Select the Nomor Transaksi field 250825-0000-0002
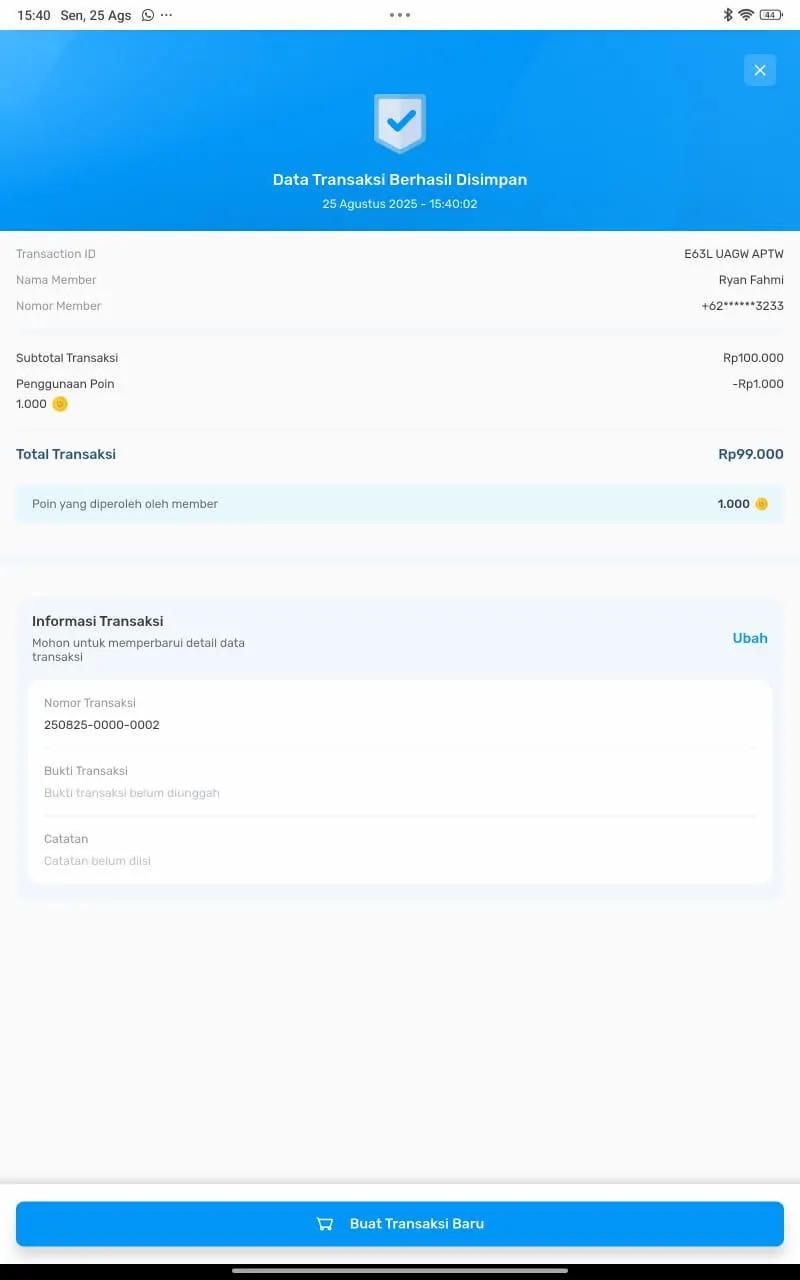Screen dimensions: 800x1280 click(400, 714)
